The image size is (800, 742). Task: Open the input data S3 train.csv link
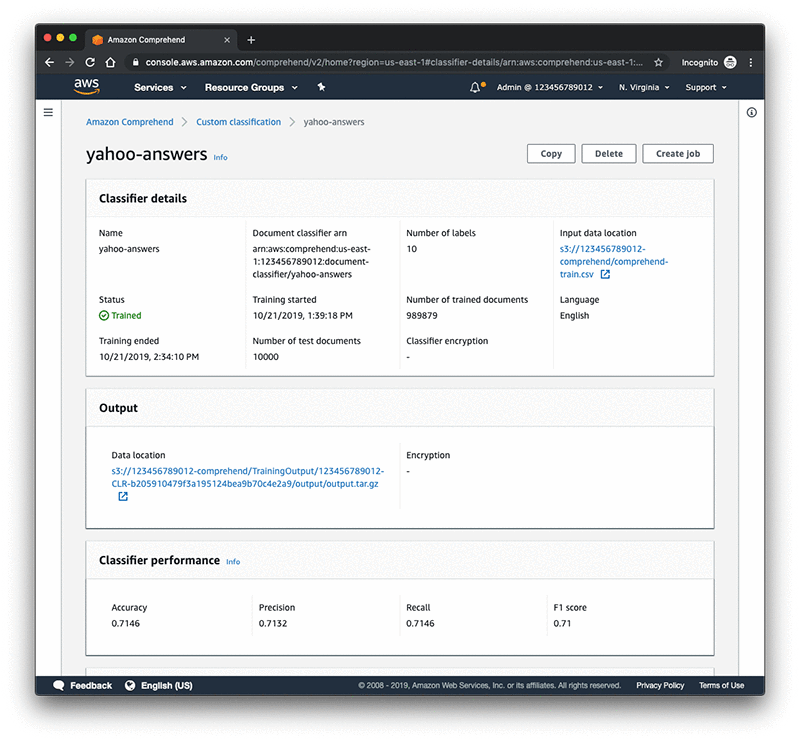click(x=614, y=261)
